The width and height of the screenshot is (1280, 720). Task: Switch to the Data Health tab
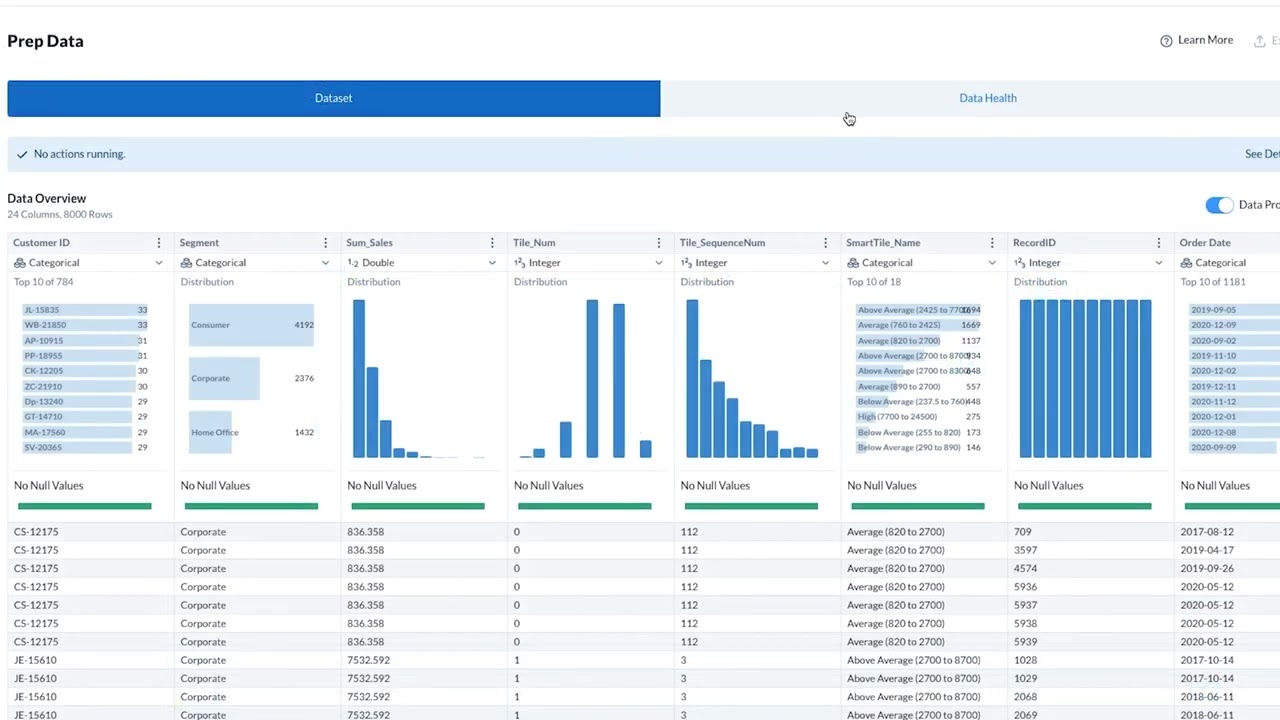[988, 98]
